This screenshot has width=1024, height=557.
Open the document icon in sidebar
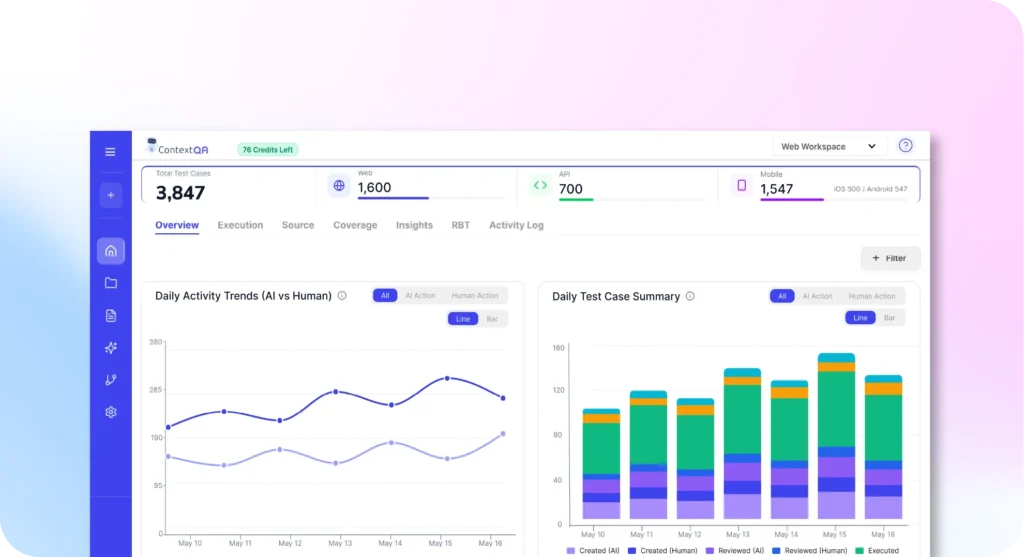click(110, 316)
